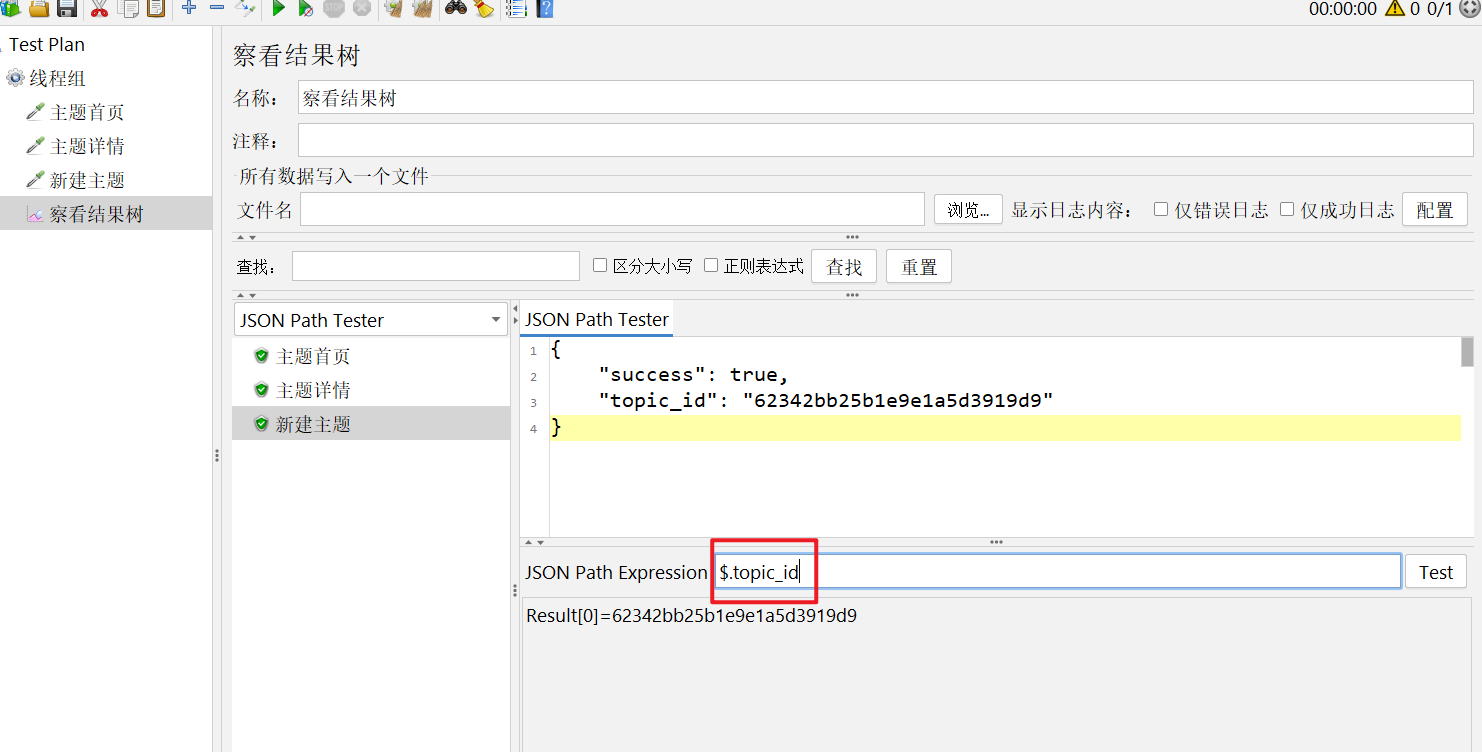Open the binoculars search icon

(x=455, y=8)
